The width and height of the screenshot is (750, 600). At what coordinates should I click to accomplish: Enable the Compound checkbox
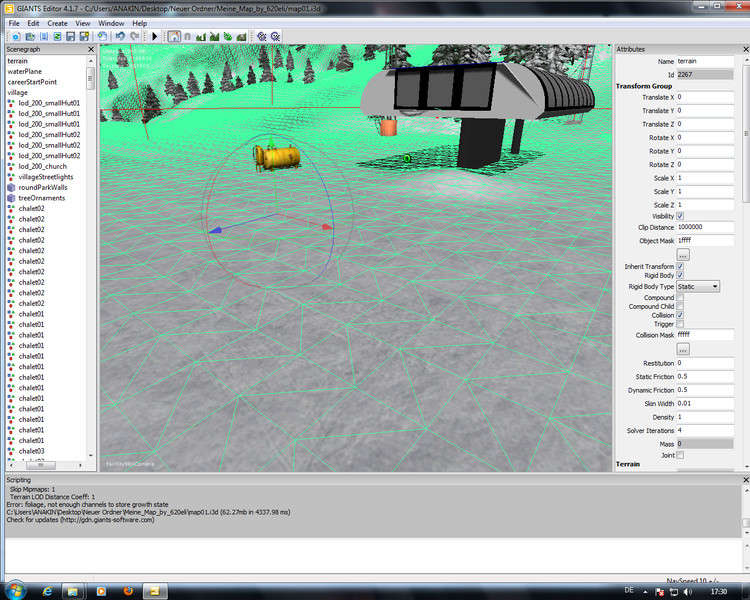(x=680, y=298)
